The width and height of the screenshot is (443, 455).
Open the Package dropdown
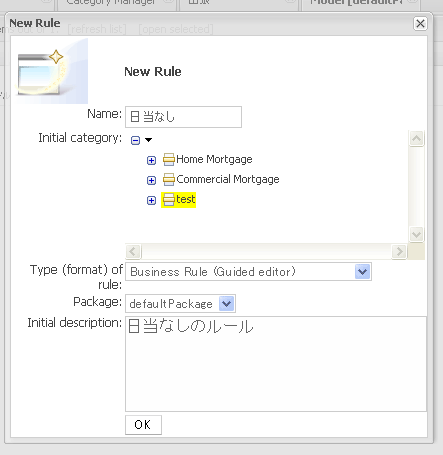227,304
